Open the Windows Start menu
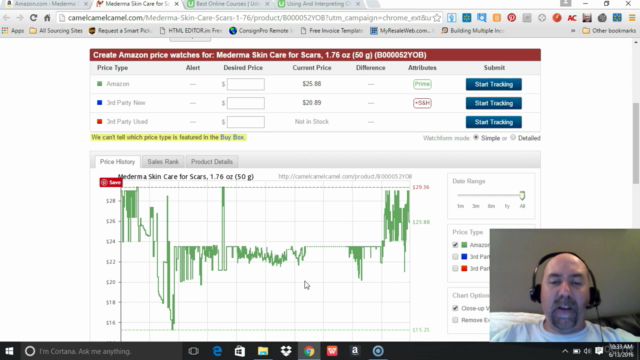The height and width of the screenshot is (360, 640). (9, 351)
